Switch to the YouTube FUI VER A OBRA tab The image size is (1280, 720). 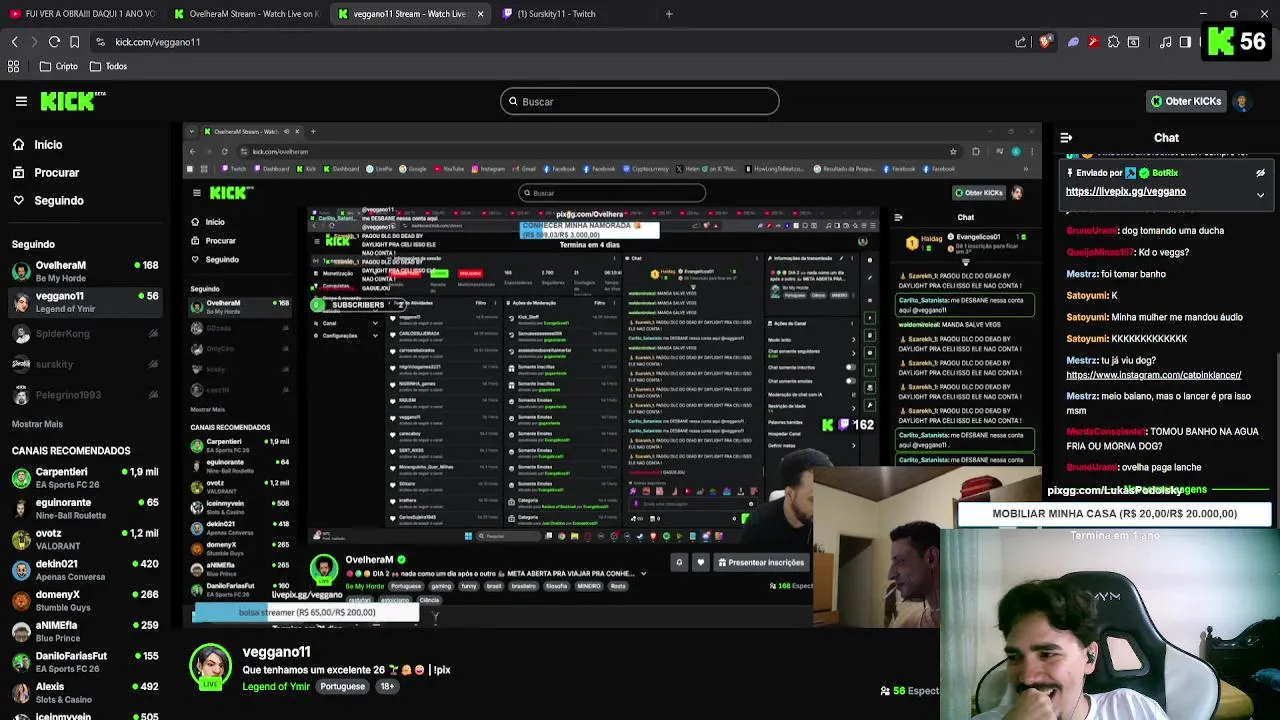81,14
